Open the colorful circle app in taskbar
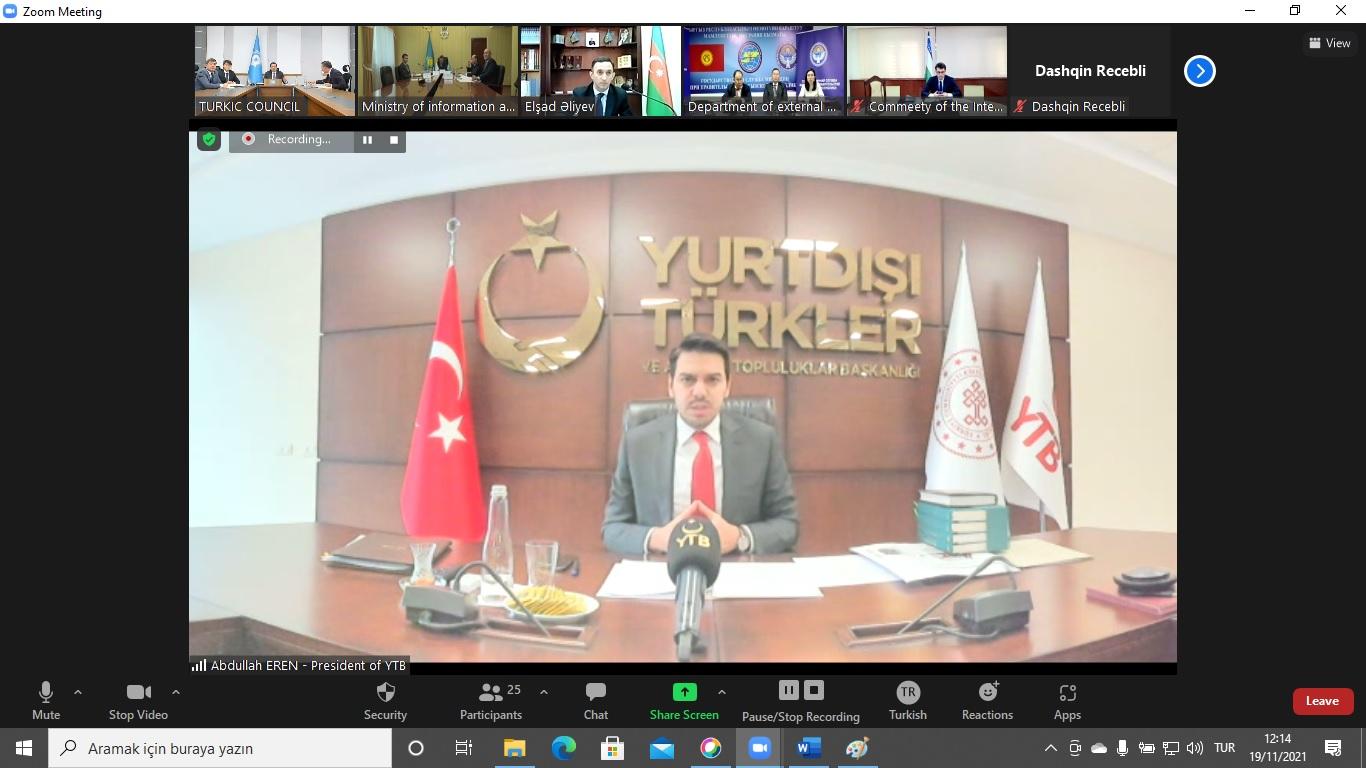The image size is (1366, 768). coord(711,748)
